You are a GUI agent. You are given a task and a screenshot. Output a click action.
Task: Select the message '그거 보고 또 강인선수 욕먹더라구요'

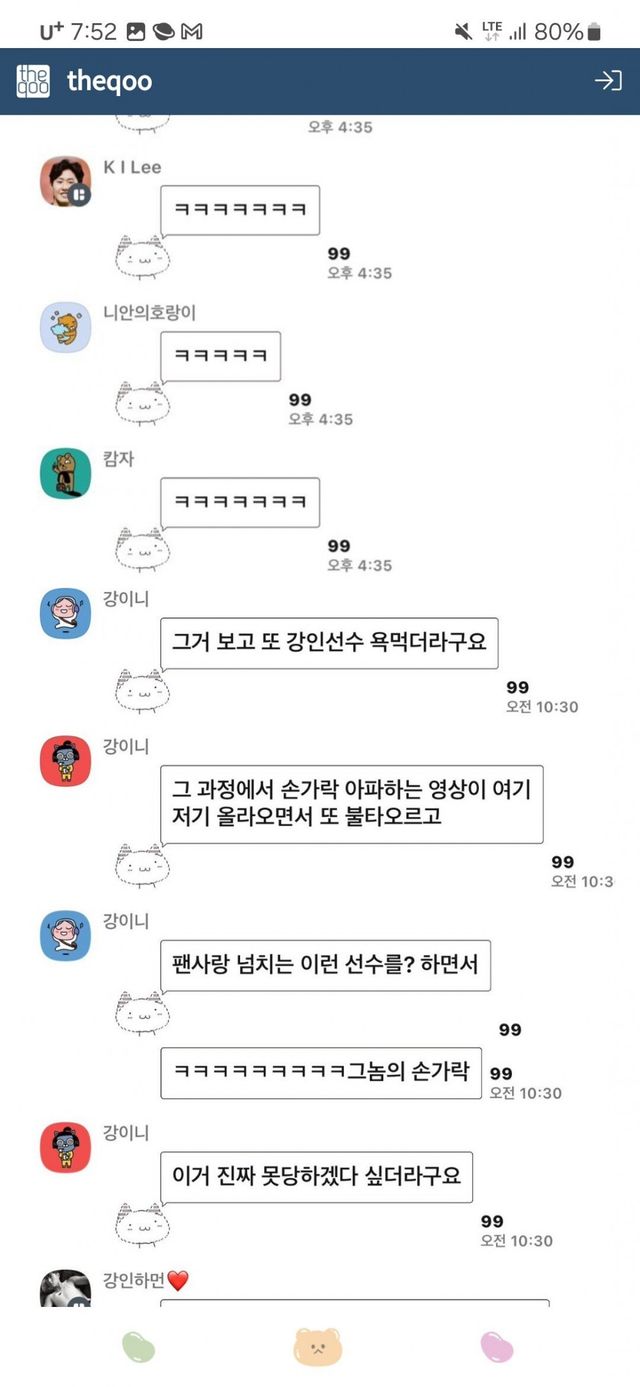(x=329, y=643)
